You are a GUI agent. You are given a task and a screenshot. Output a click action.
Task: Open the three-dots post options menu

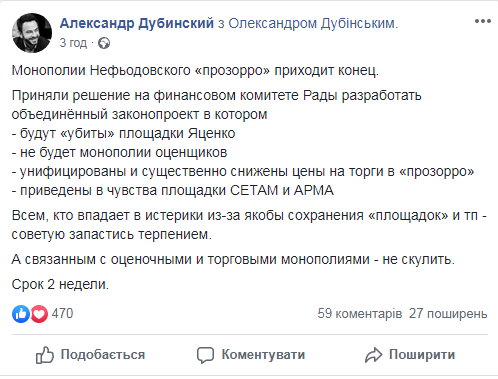(x=483, y=21)
